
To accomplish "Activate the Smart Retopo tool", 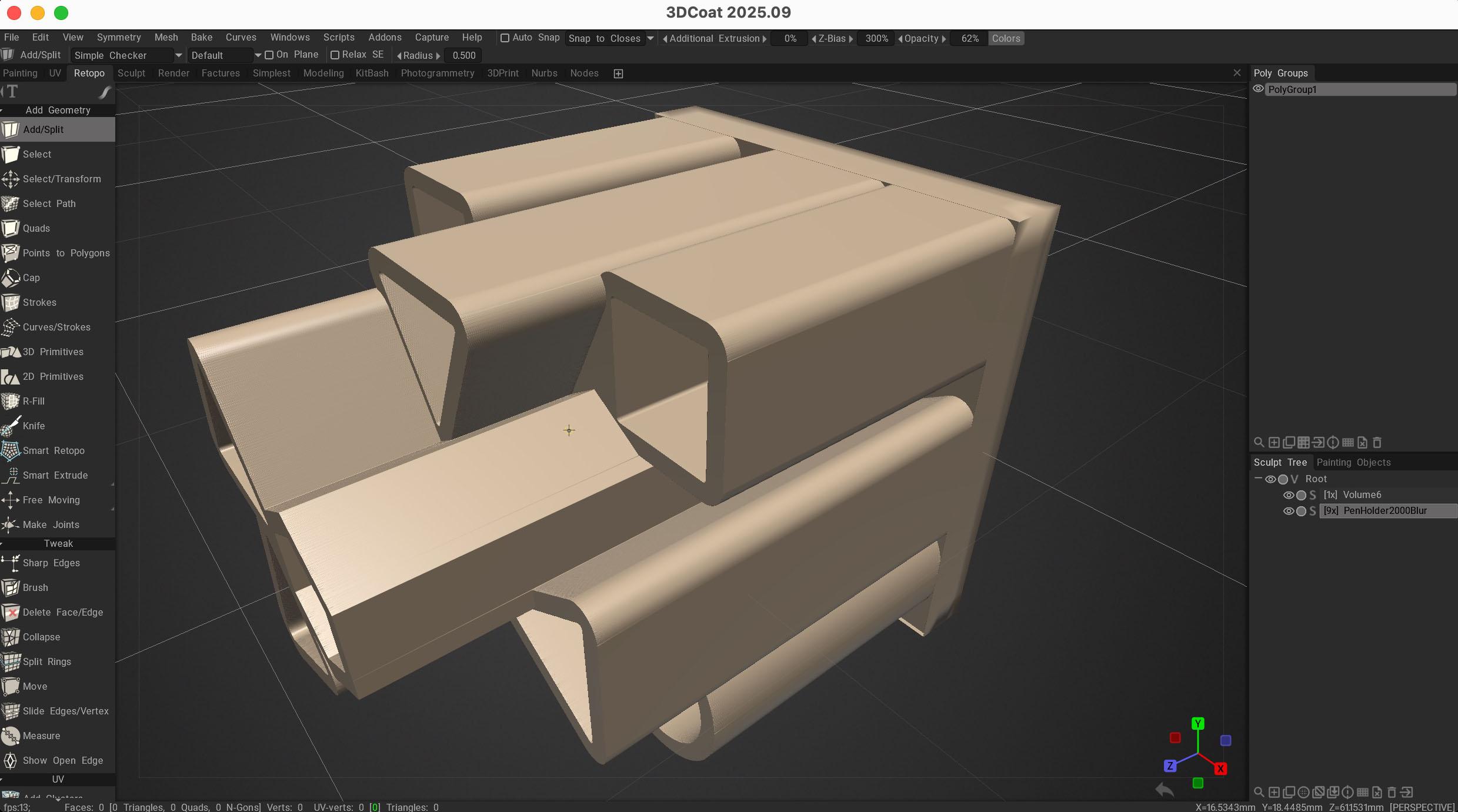I will click(x=54, y=450).
